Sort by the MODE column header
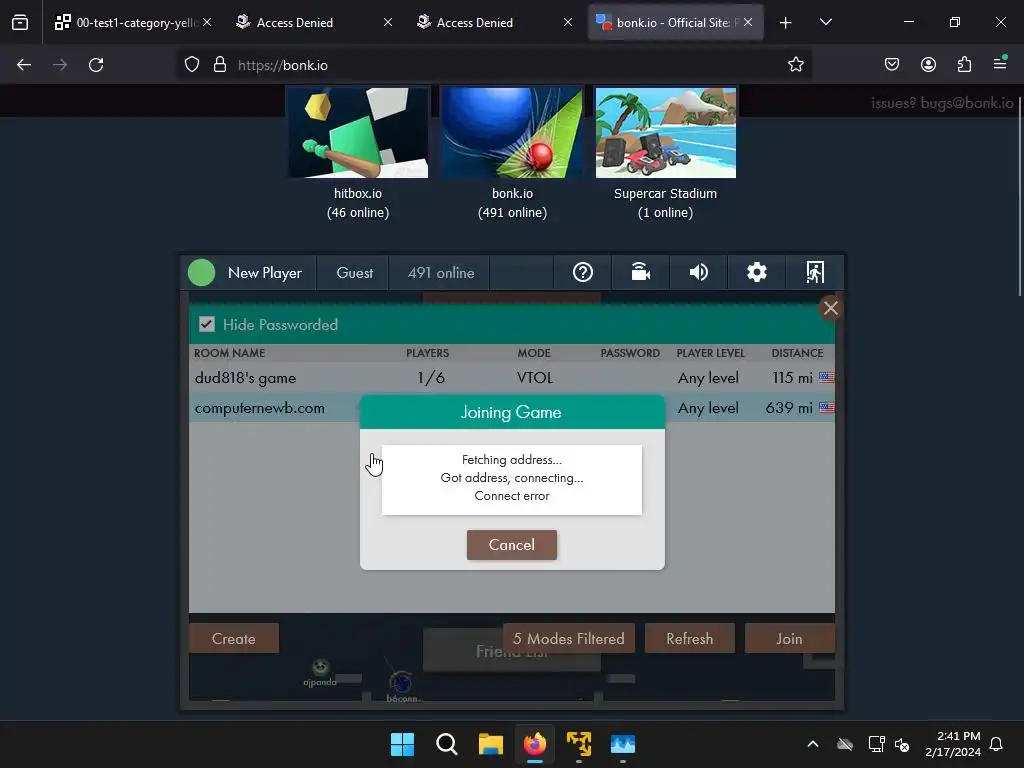 click(534, 353)
